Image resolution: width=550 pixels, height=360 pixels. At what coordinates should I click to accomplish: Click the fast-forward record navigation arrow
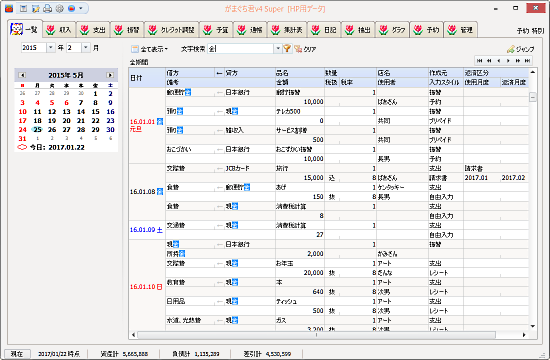[x=518, y=61]
